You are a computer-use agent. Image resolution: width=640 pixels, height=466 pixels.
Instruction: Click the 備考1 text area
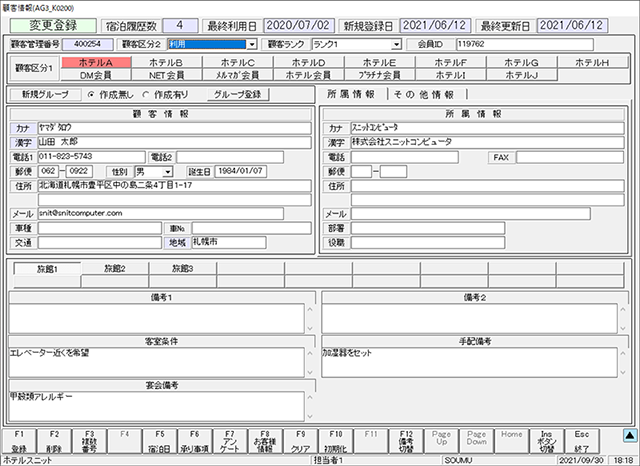click(157, 318)
